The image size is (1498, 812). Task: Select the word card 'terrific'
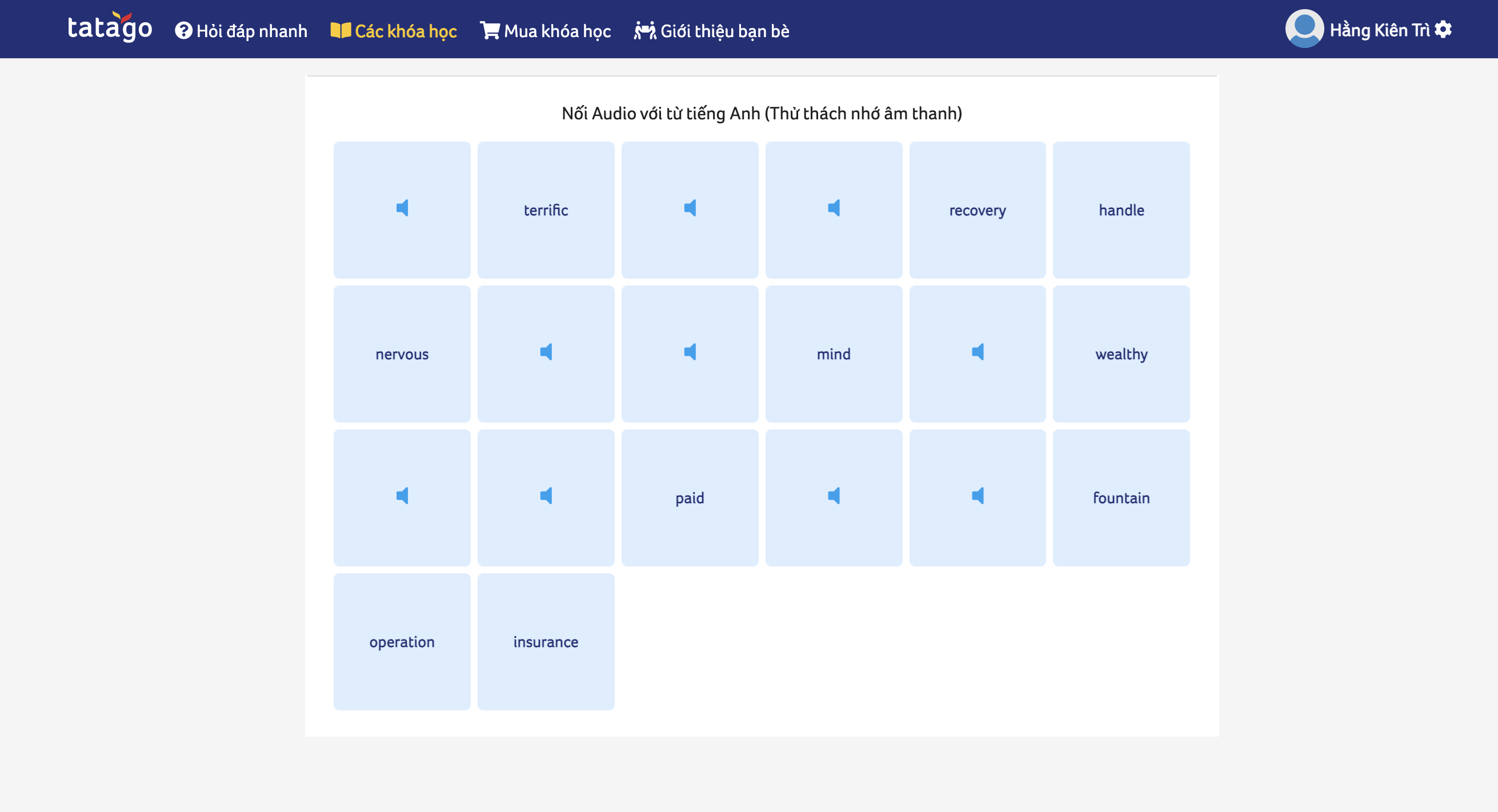[546, 210]
